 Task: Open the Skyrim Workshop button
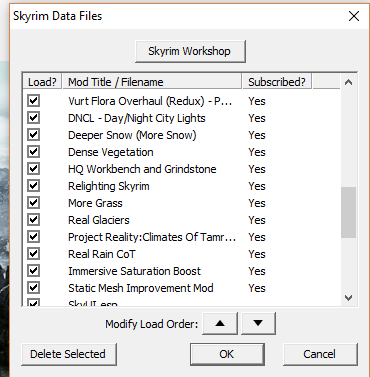pyautogui.click(x=190, y=51)
